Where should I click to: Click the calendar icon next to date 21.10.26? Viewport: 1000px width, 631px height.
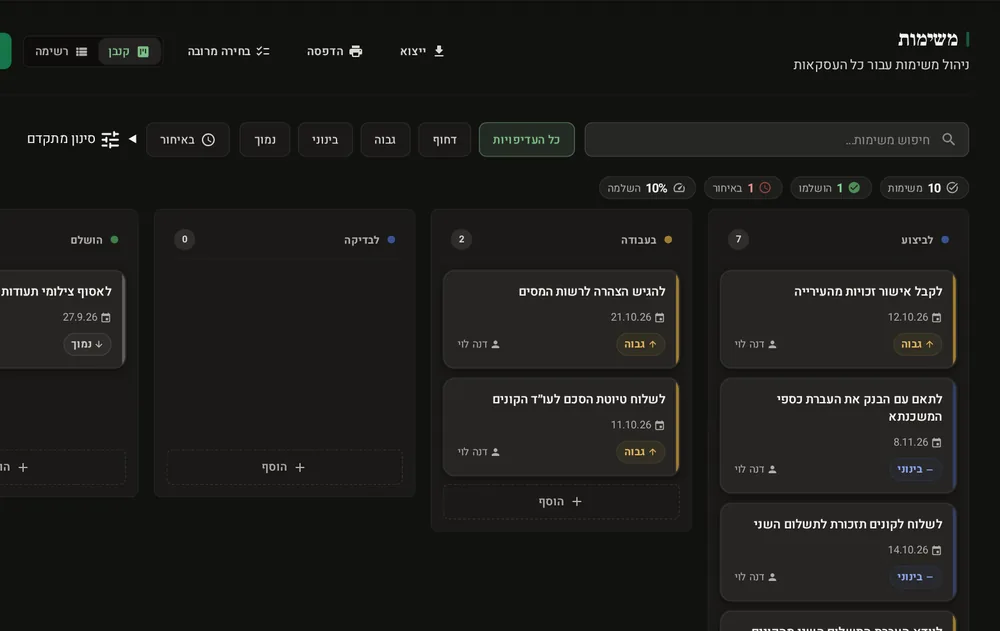[659, 317]
